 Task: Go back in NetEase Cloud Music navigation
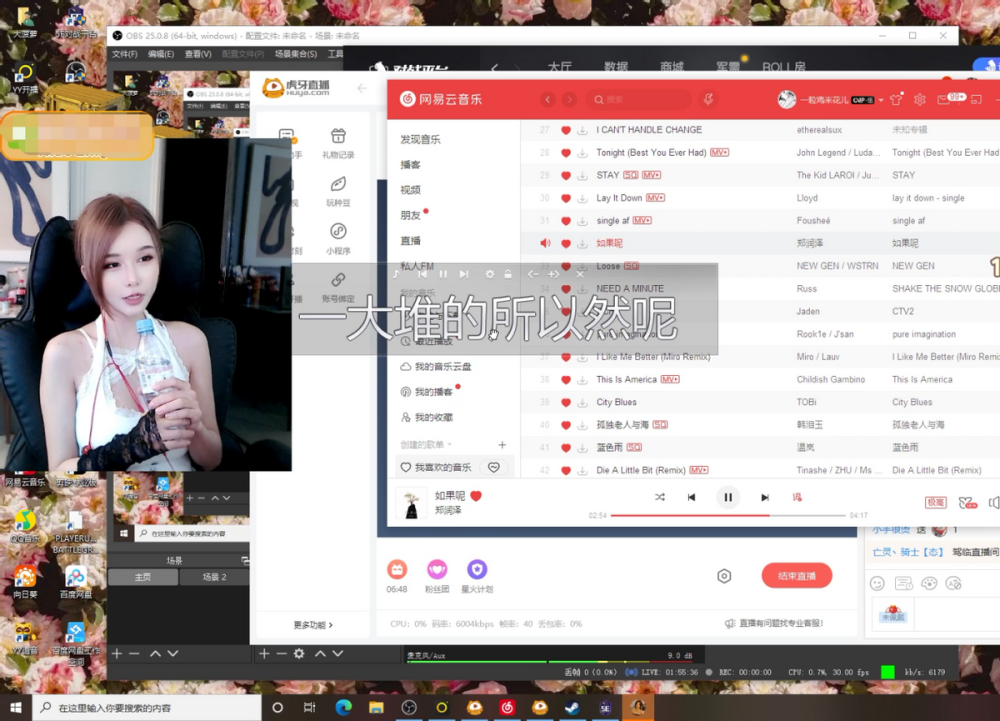click(547, 99)
